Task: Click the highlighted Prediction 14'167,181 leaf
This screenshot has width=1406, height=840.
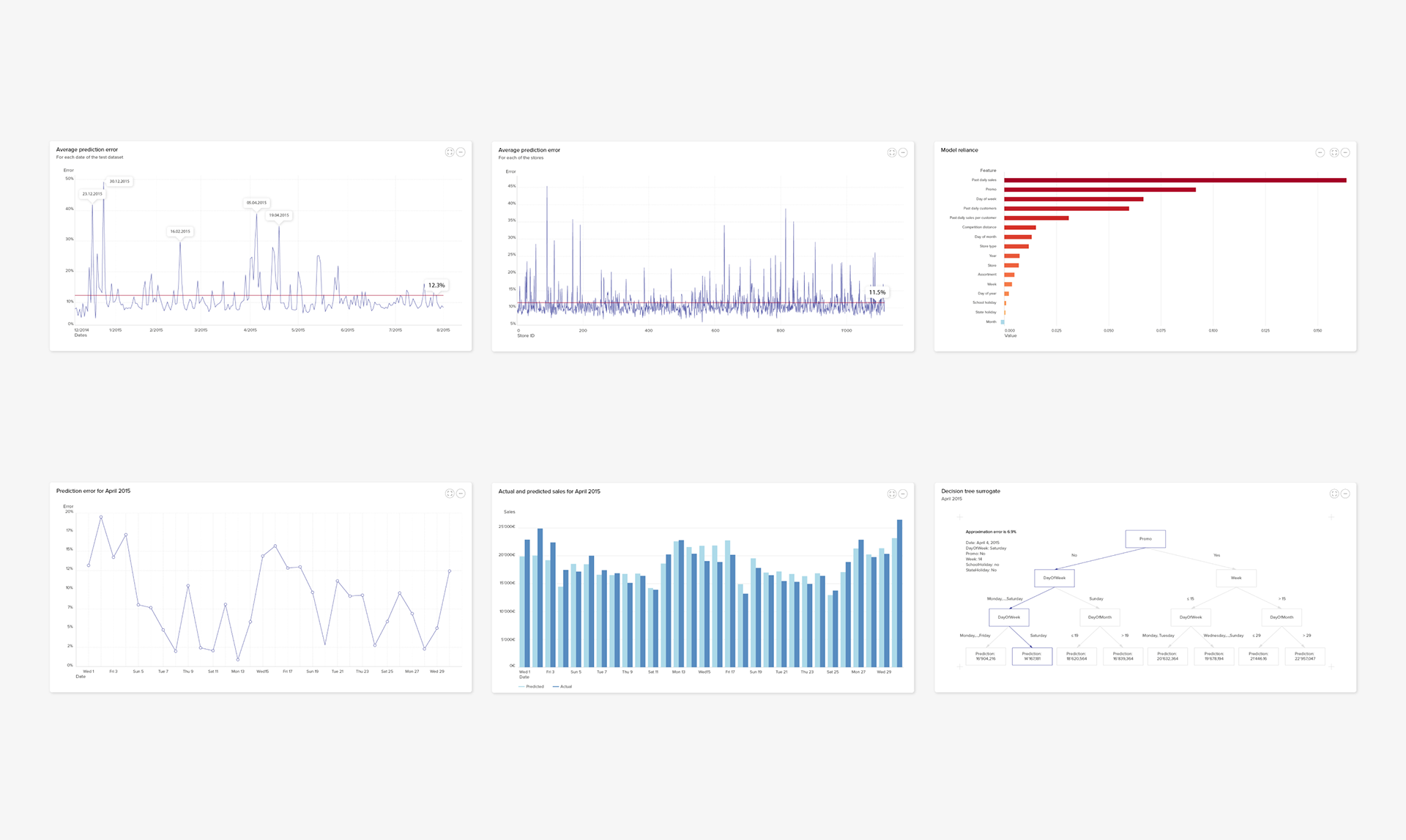Action: (1032, 656)
